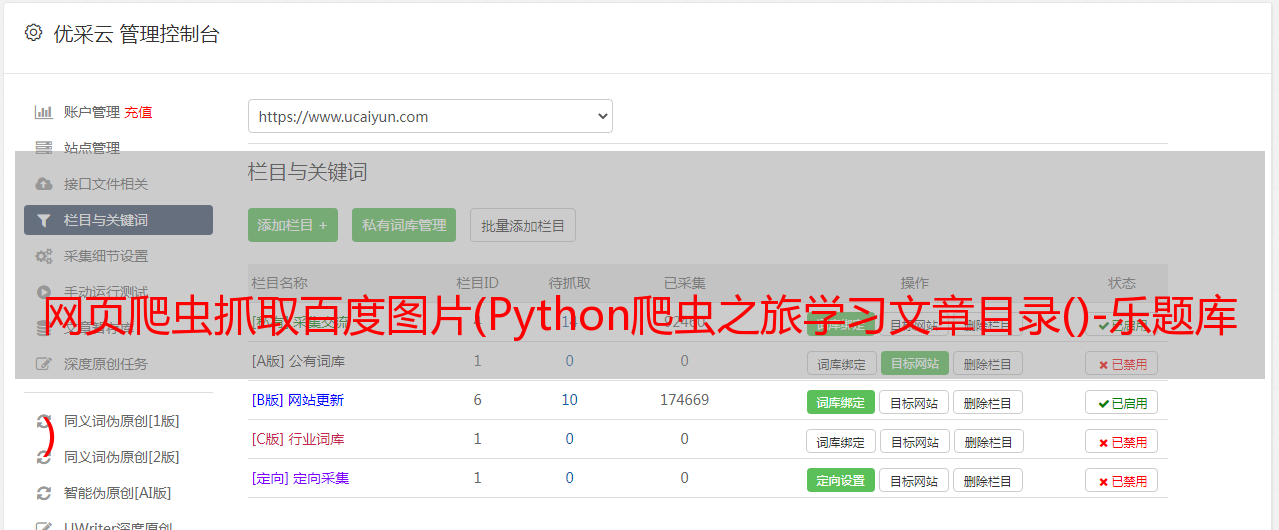Click the cloud icon for 接口文件相关
Viewport: 1279px width, 530px height.
pos(44,184)
